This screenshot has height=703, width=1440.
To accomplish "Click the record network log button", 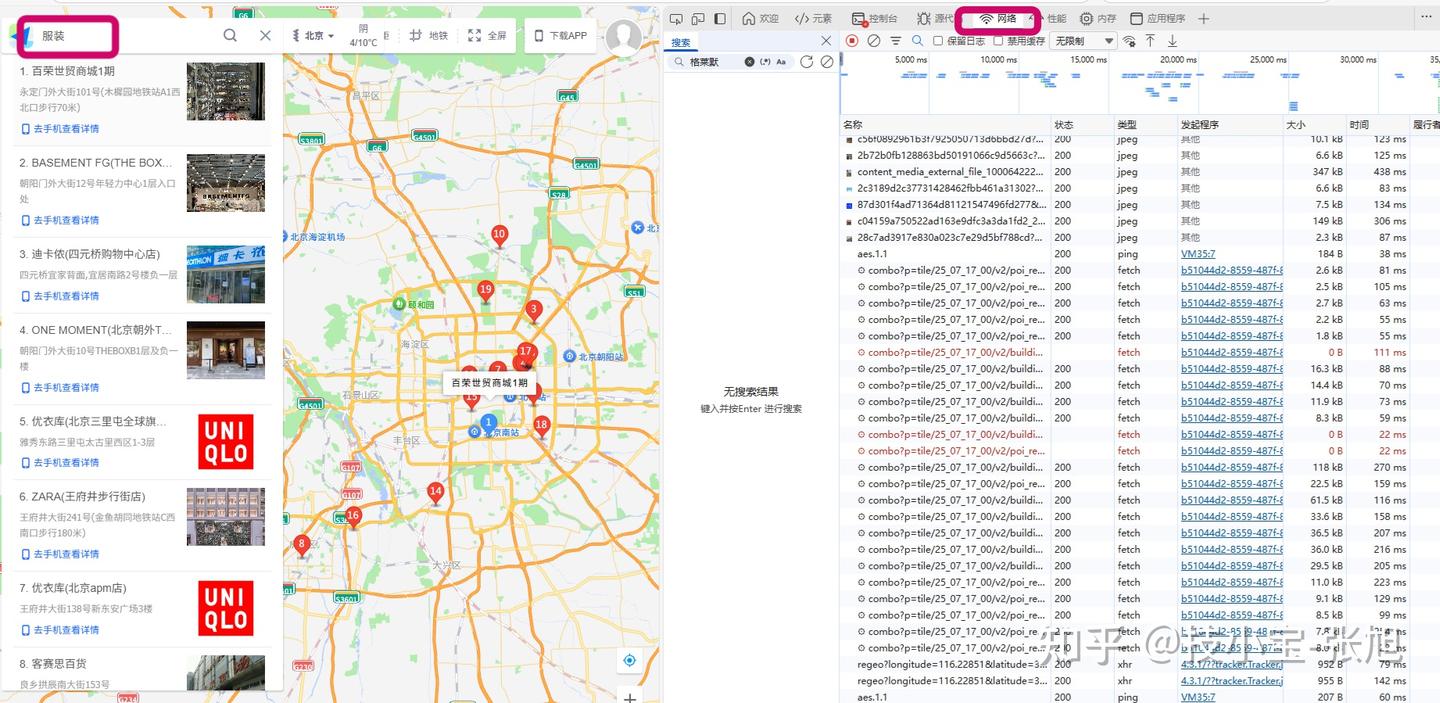I will (x=852, y=41).
